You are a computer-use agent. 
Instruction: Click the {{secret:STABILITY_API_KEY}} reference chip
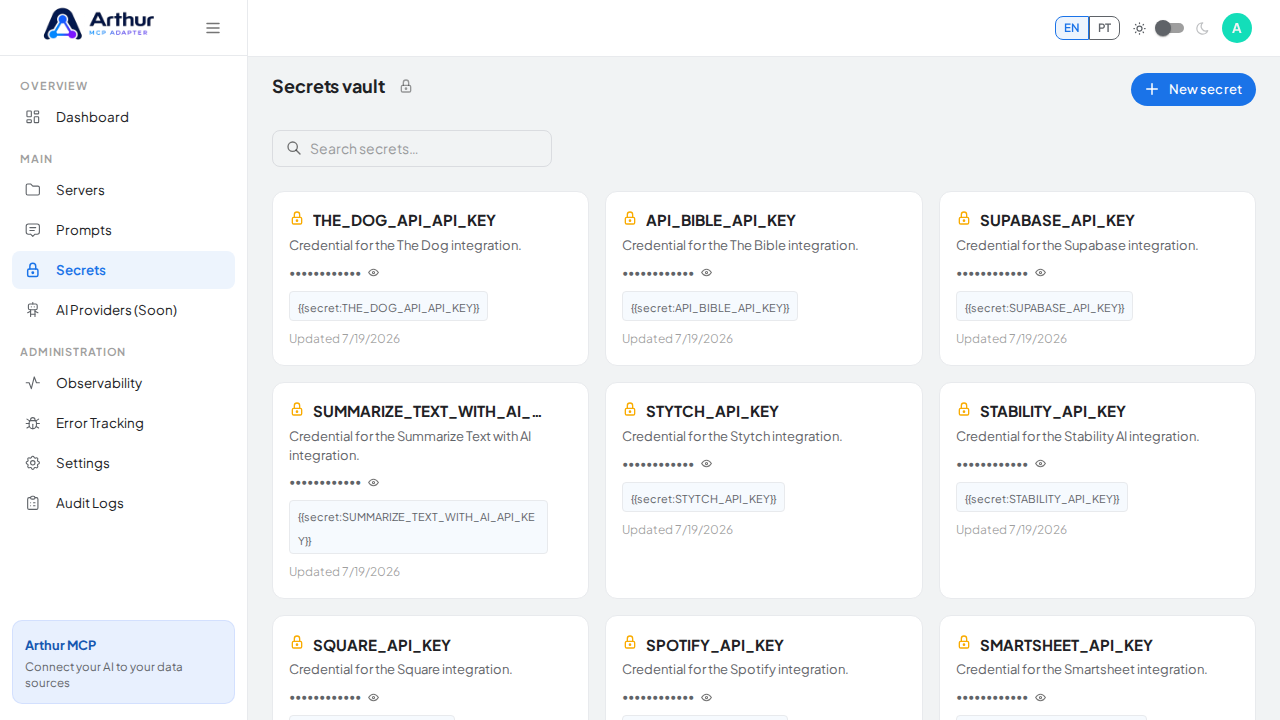(1041, 498)
